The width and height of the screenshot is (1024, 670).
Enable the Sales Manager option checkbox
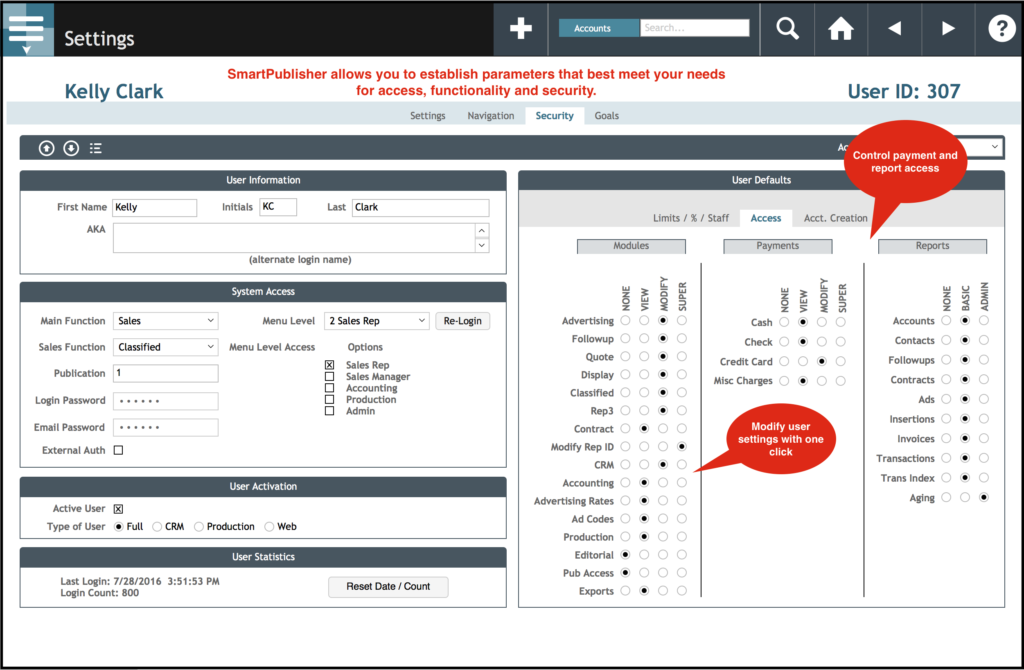[x=329, y=376]
